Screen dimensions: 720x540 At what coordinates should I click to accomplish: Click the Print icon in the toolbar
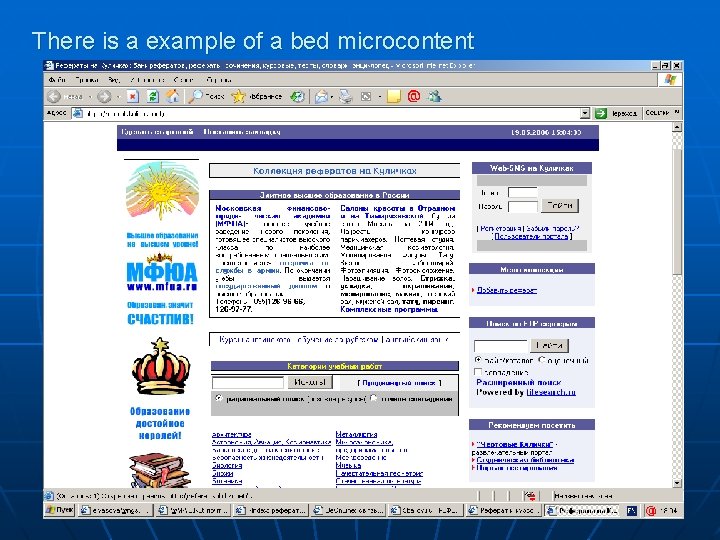tap(346, 96)
